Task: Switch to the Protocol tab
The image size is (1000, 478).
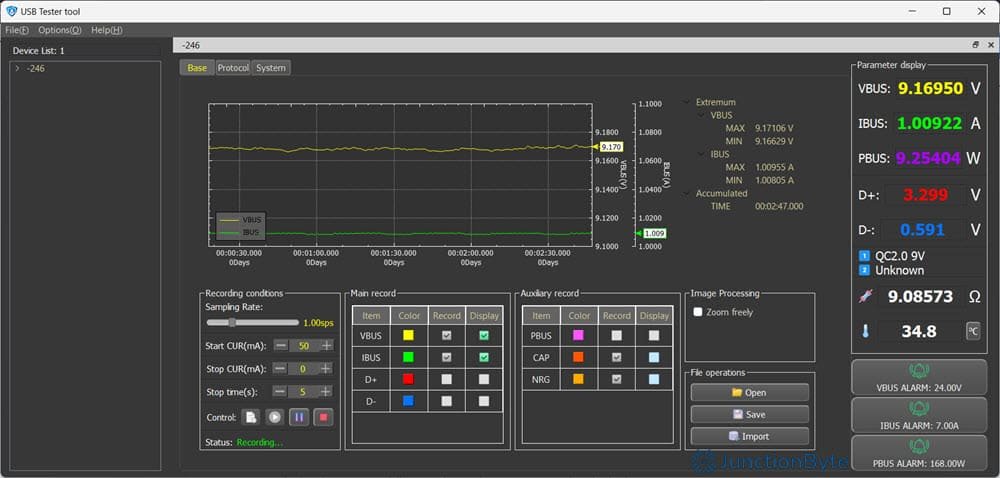Action: [x=233, y=68]
